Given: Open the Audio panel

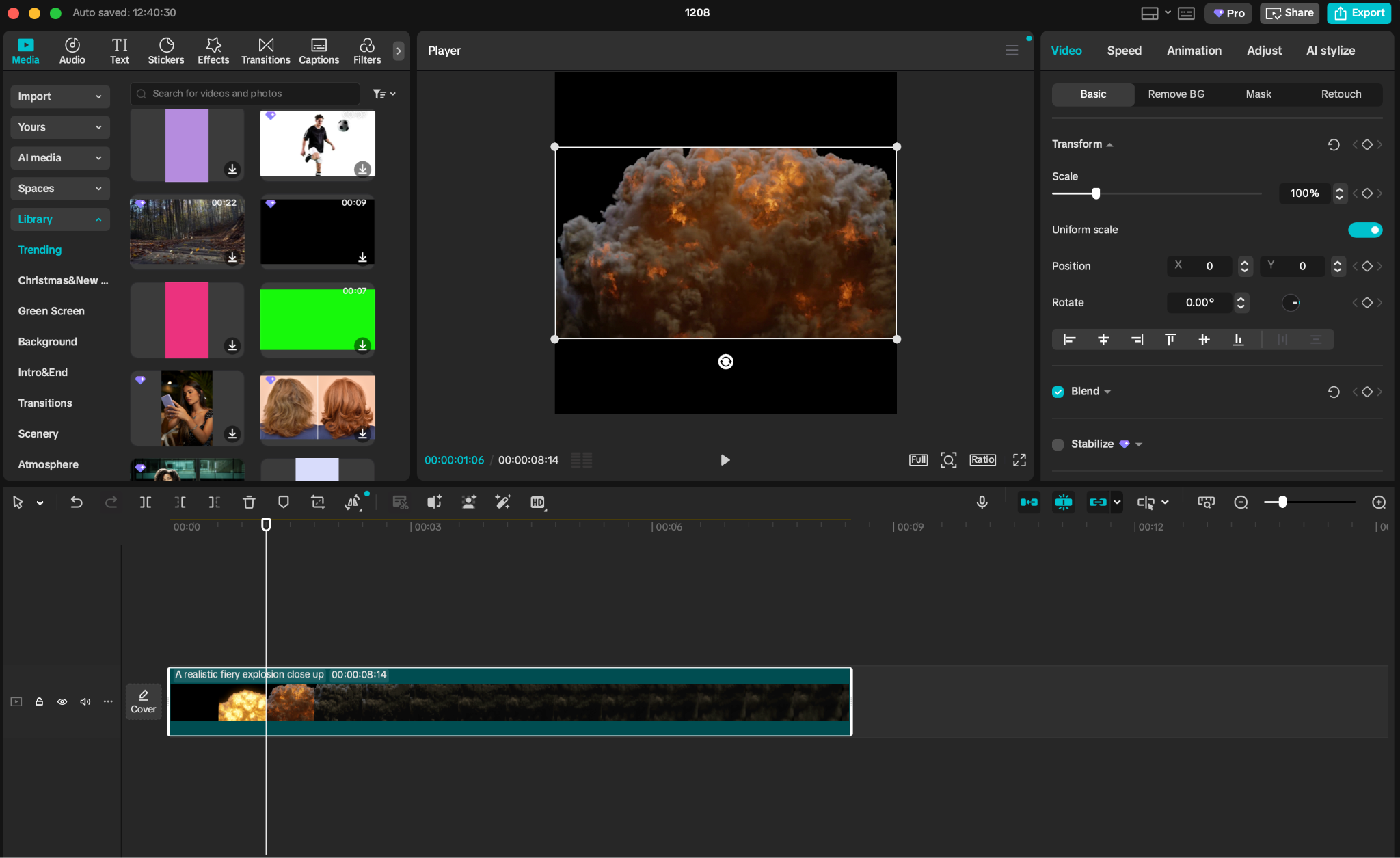Looking at the screenshot, I should (71, 50).
